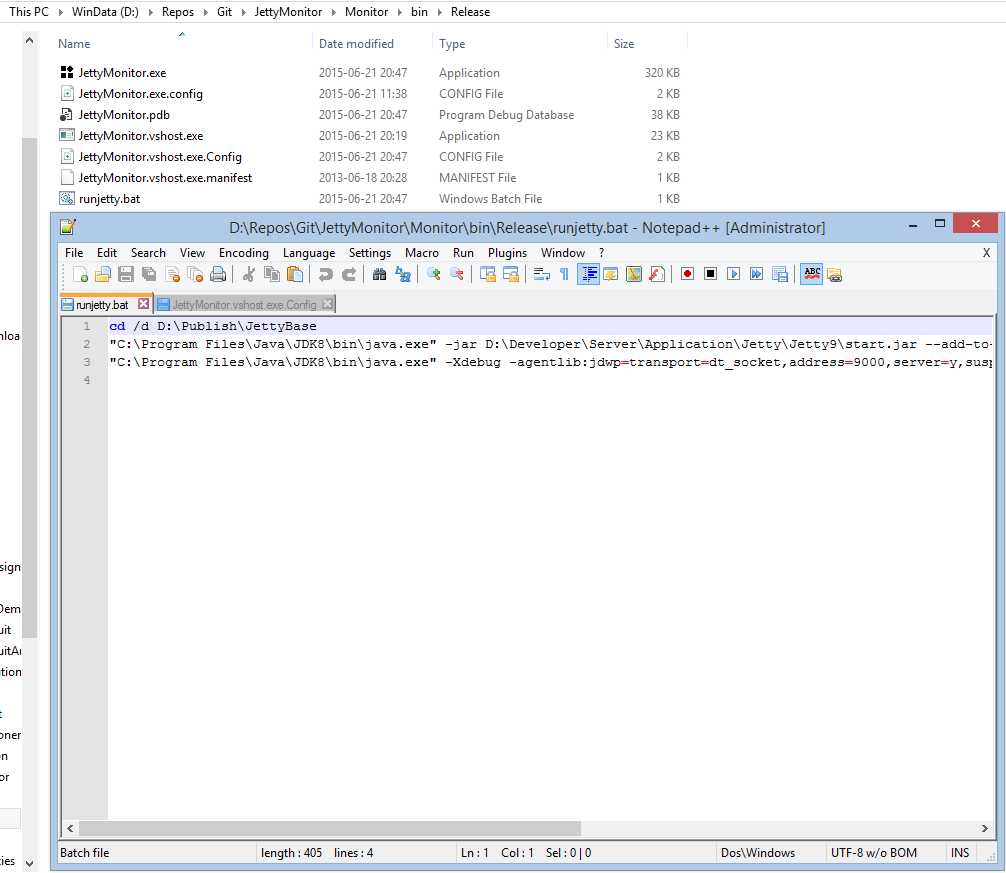The width and height of the screenshot is (1006, 873).
Task: Zoom in using the toolbar magnifier
Action: (433, 275)
